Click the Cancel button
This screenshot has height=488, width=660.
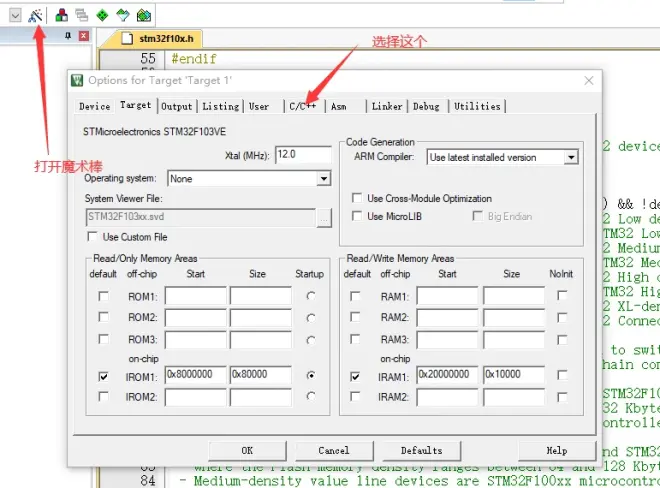(x=334, y=451)
